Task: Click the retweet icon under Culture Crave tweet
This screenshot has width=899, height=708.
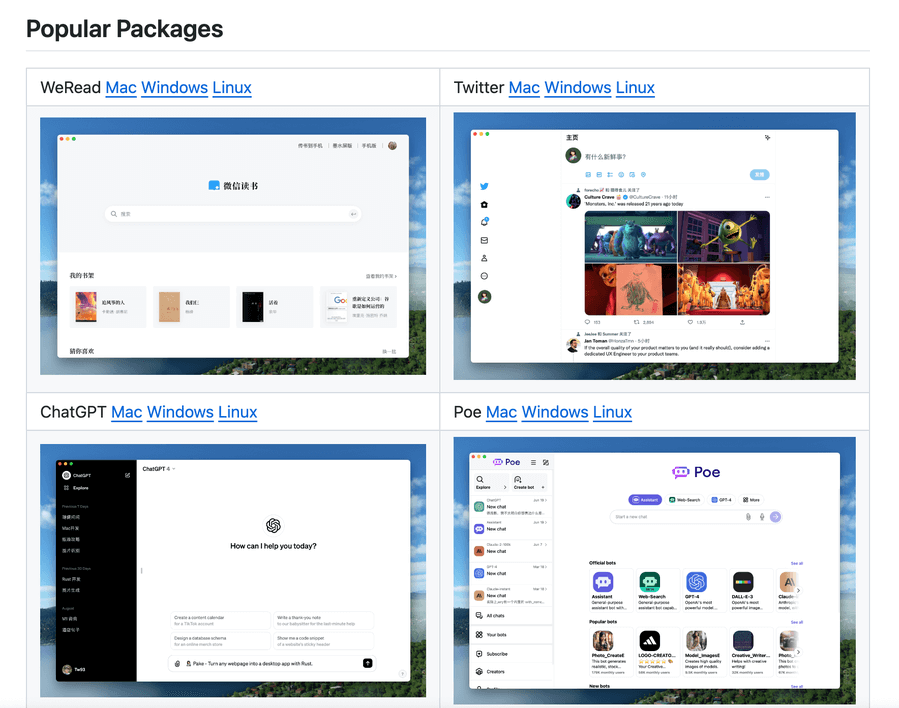Action: pyautogui.click(x=636, y=322)
